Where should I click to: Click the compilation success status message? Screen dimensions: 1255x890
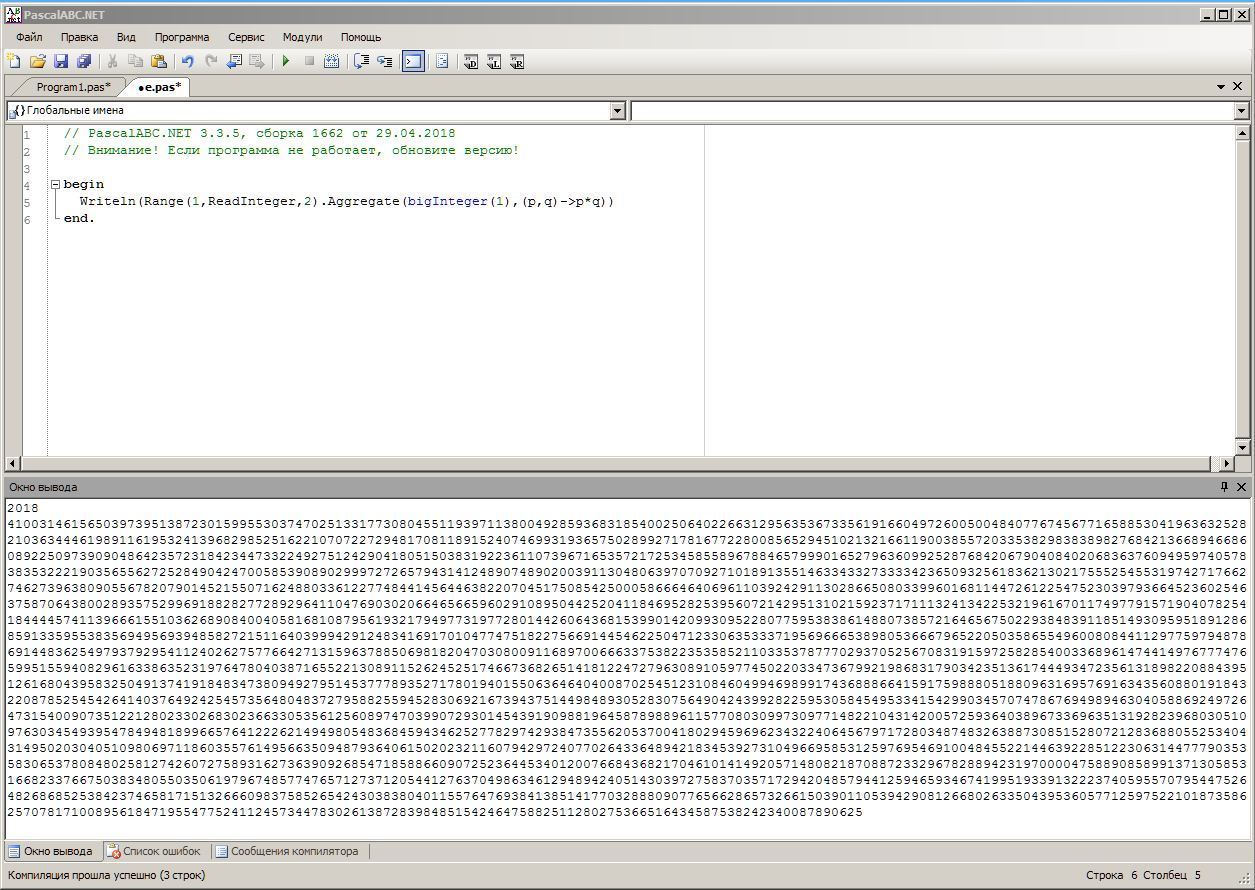coord(107,875)
